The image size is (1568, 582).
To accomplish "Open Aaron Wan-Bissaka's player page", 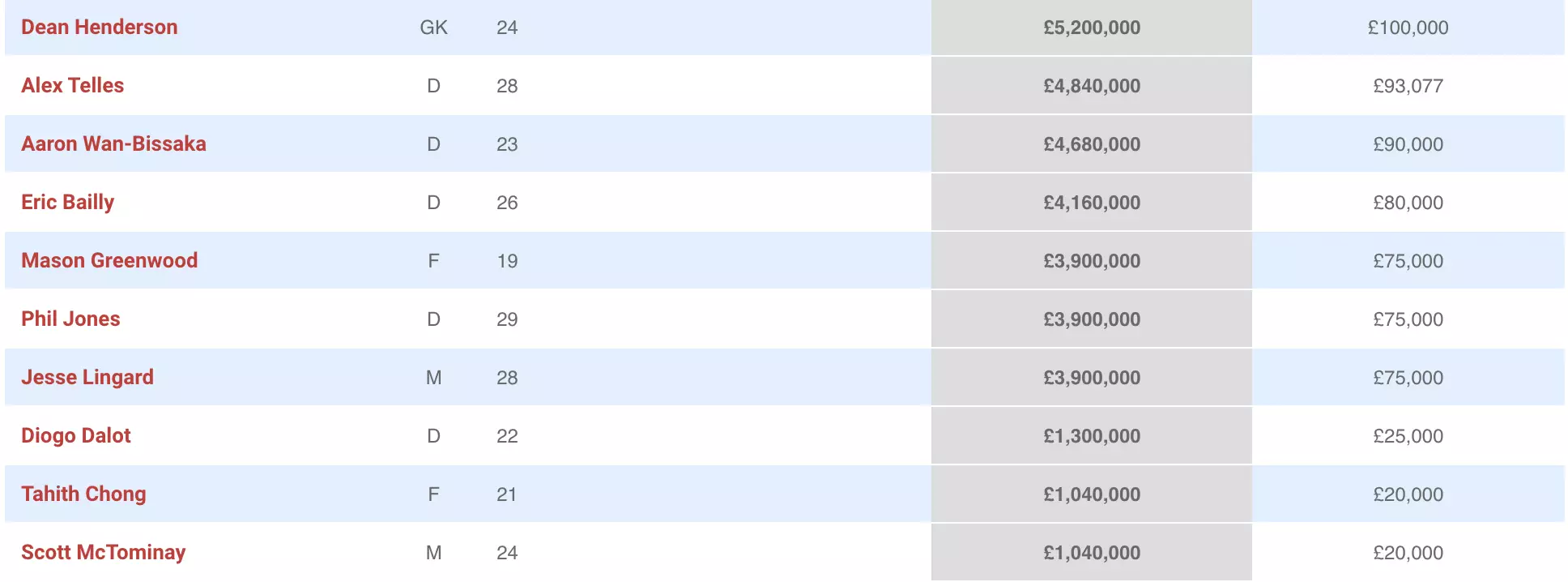I will (113, 144).
